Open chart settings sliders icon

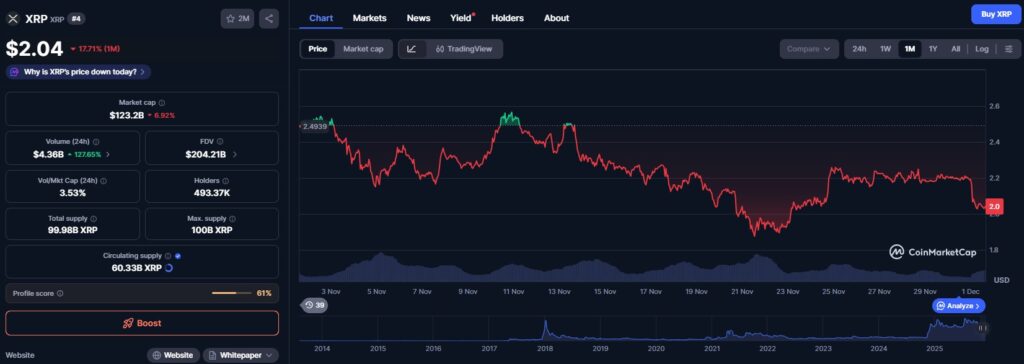[x=1008, y=49]
